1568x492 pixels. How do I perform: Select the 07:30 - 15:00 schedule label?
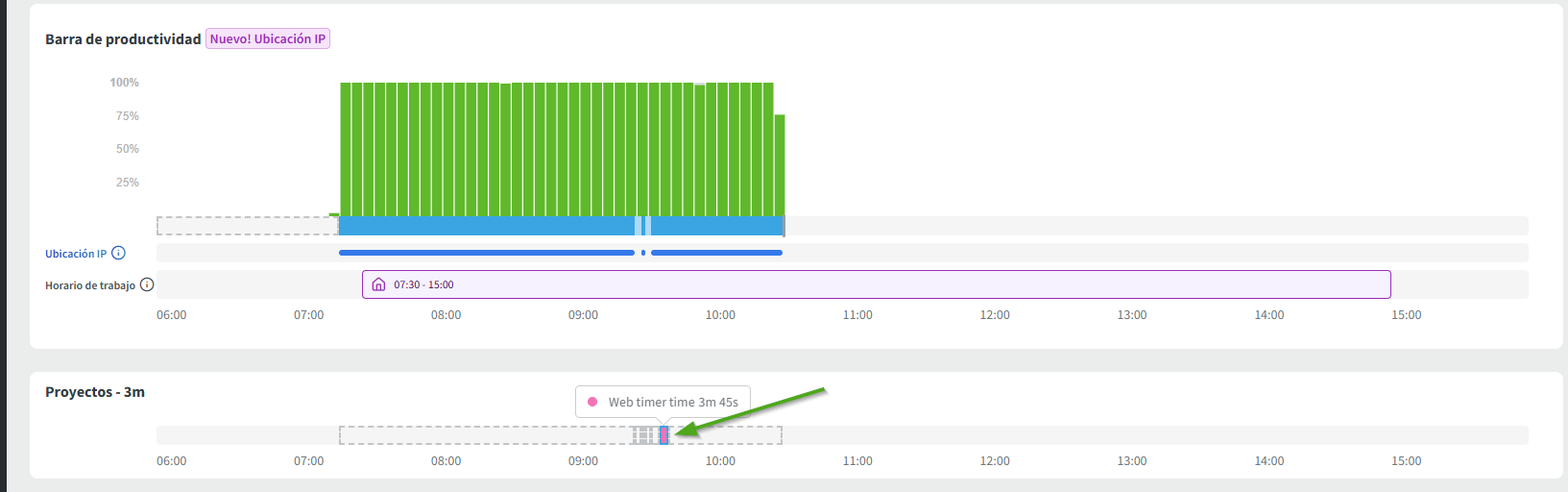click(423, 285)
